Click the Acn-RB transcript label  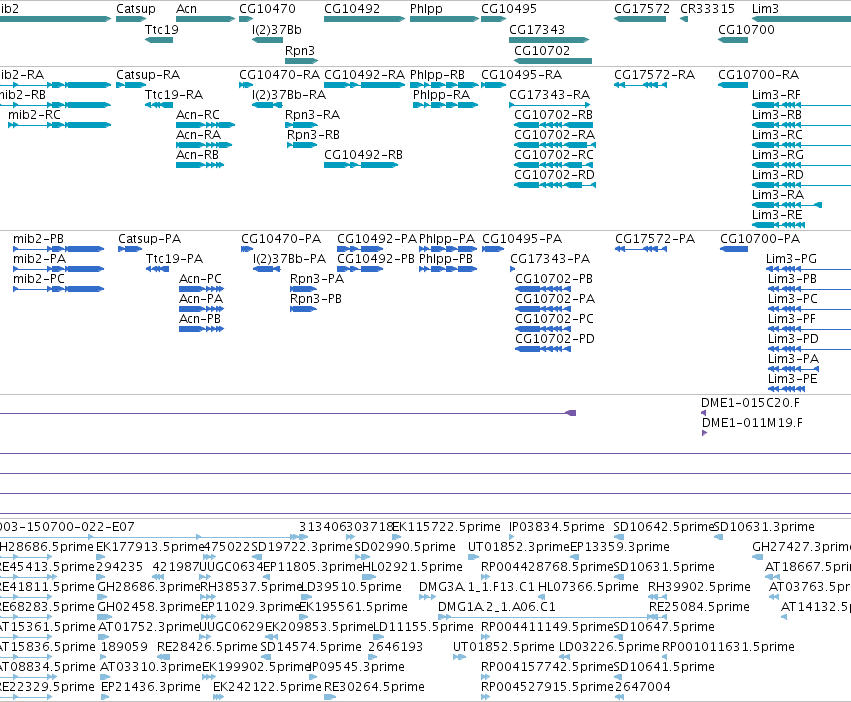[x=198, y=155]
